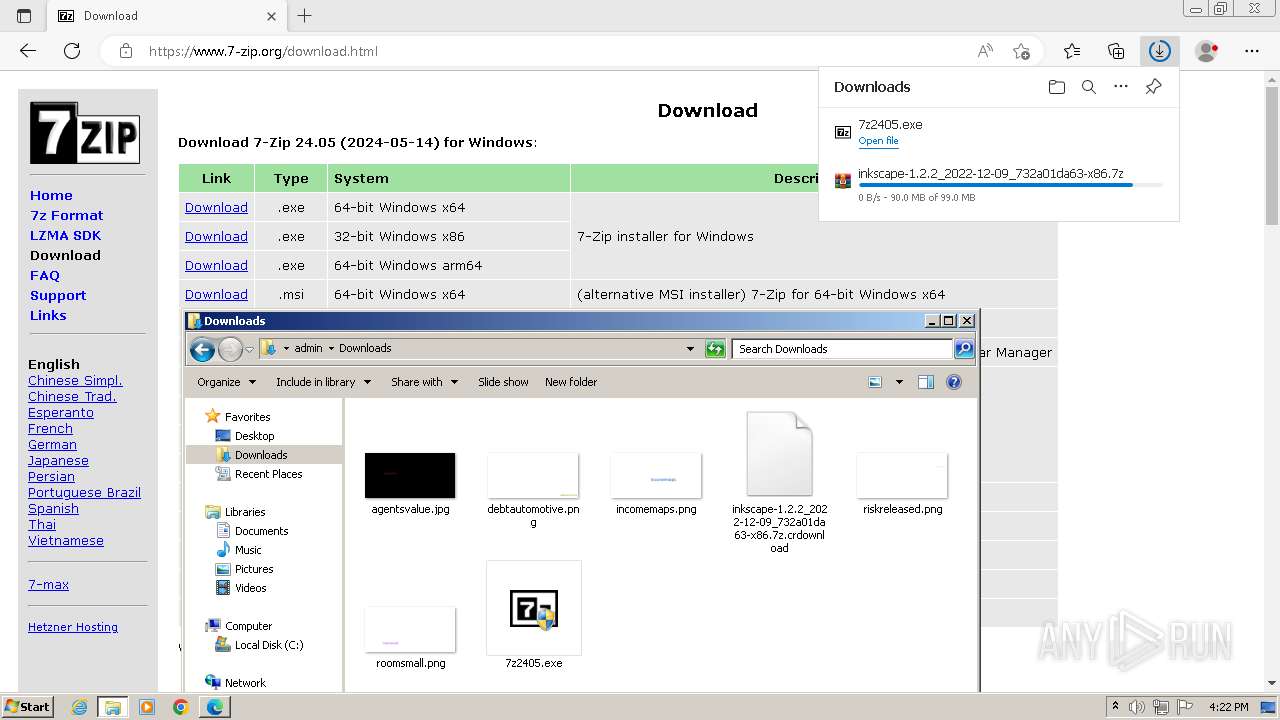This screenshot has height=720, width=1280.
Task: Select Network in navigation pane
Action: 245,683
